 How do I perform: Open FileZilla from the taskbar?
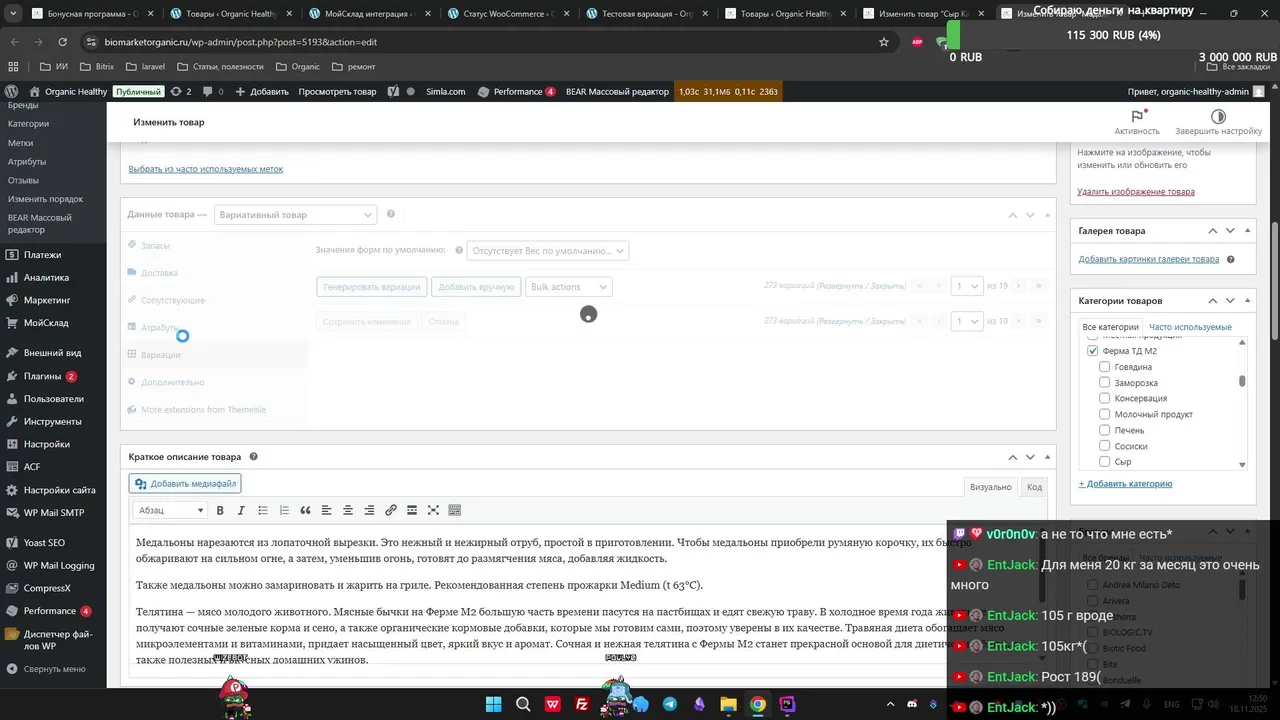(x=582, y=704)
